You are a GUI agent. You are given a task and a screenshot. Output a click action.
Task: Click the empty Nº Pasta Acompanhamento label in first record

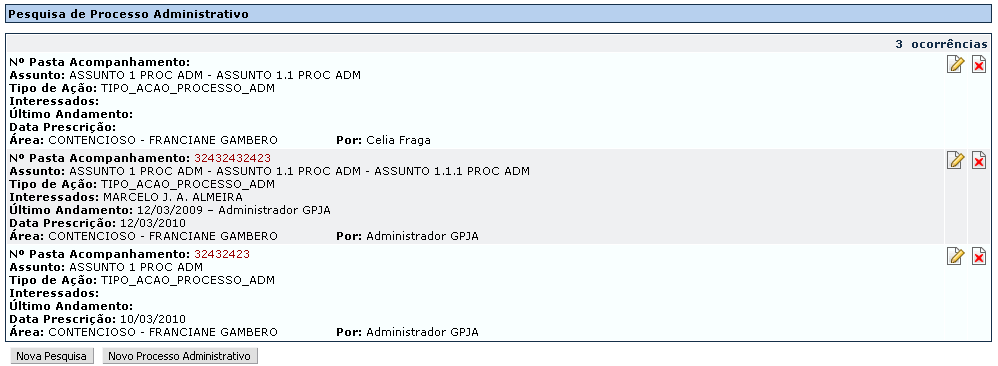click(x=100, y=62)
